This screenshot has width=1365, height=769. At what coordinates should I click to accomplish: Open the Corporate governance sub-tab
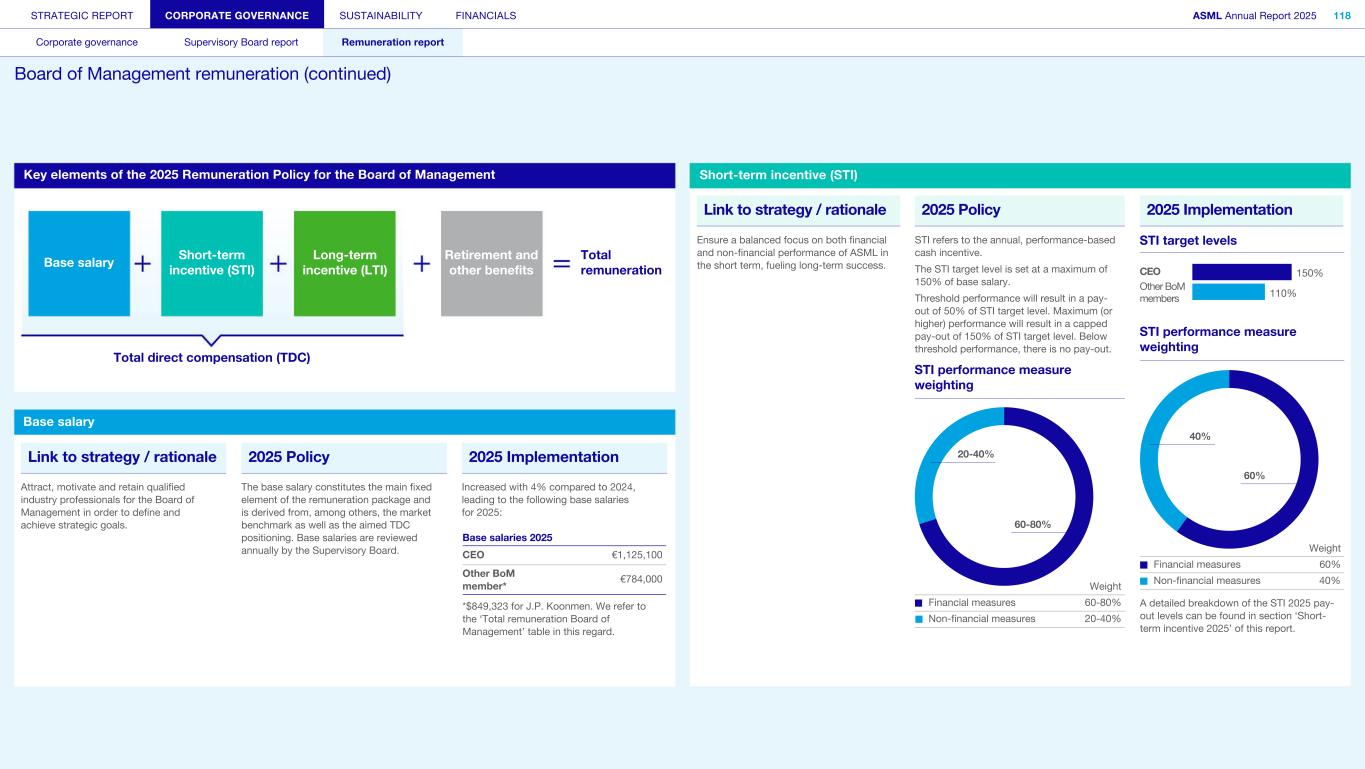point(87,42)
